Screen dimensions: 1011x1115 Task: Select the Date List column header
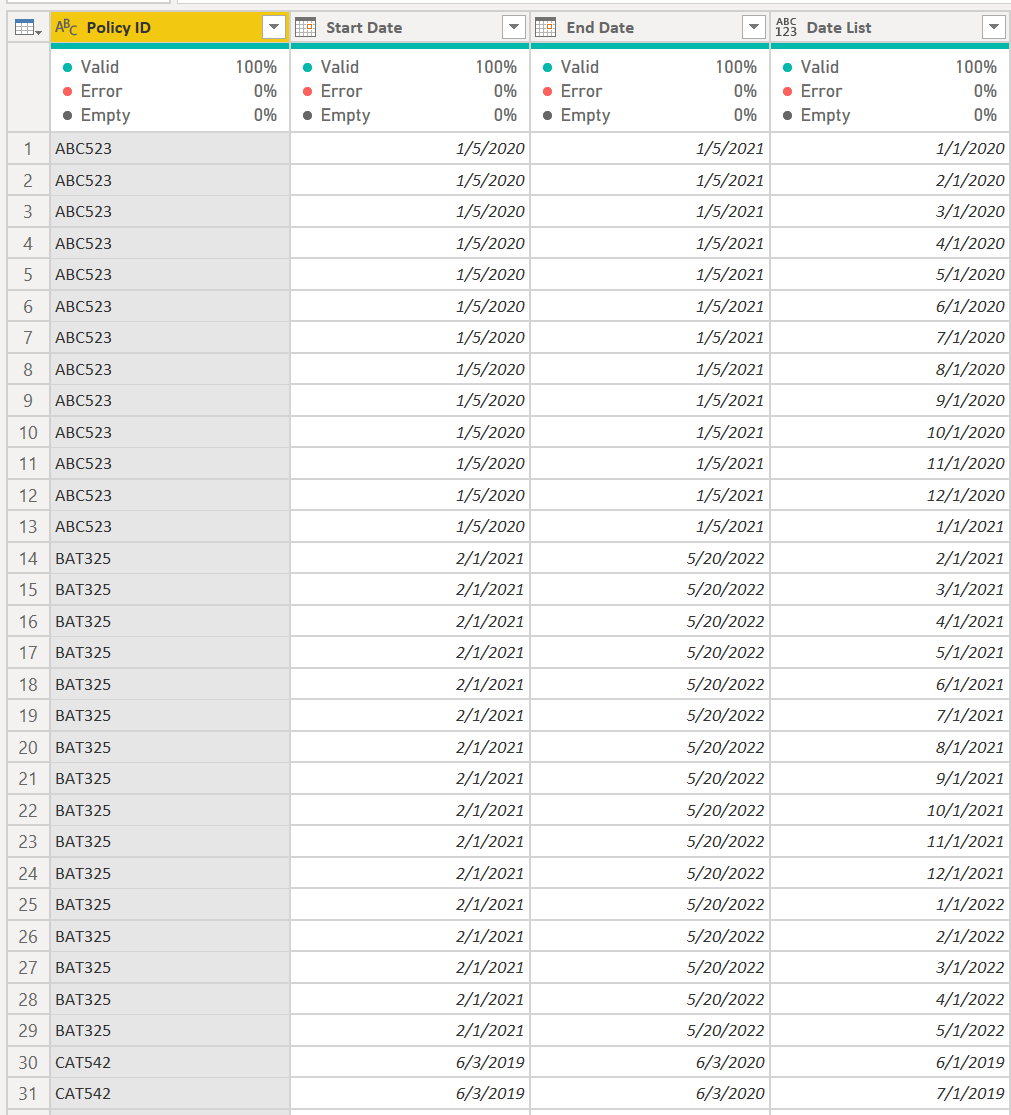(x=890, y=28)
